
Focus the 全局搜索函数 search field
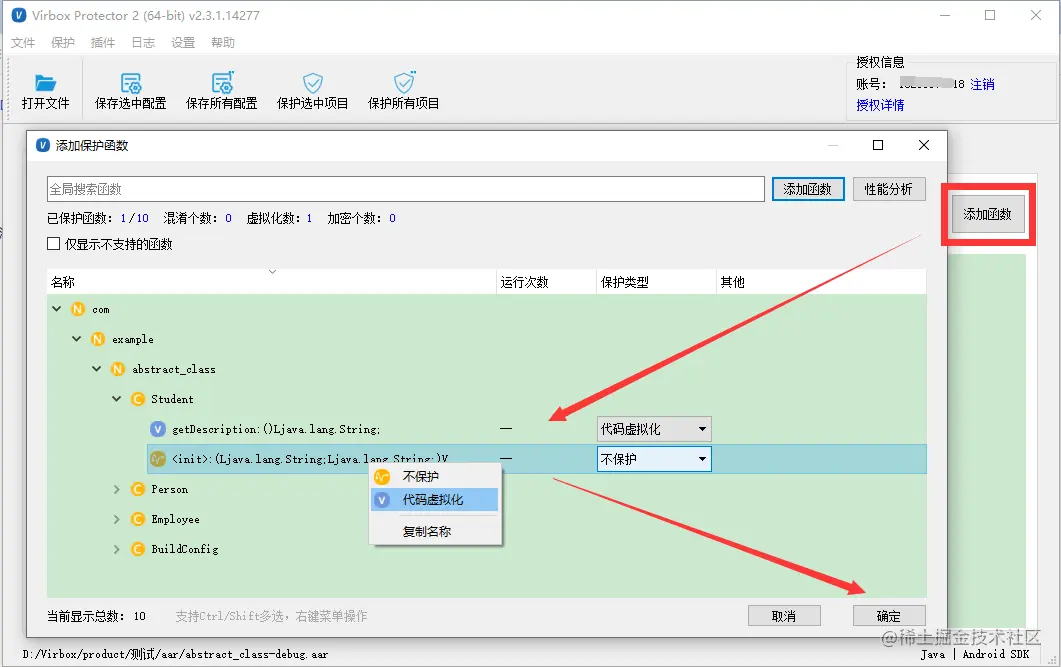pyautogui.click(x=406, y=189)
